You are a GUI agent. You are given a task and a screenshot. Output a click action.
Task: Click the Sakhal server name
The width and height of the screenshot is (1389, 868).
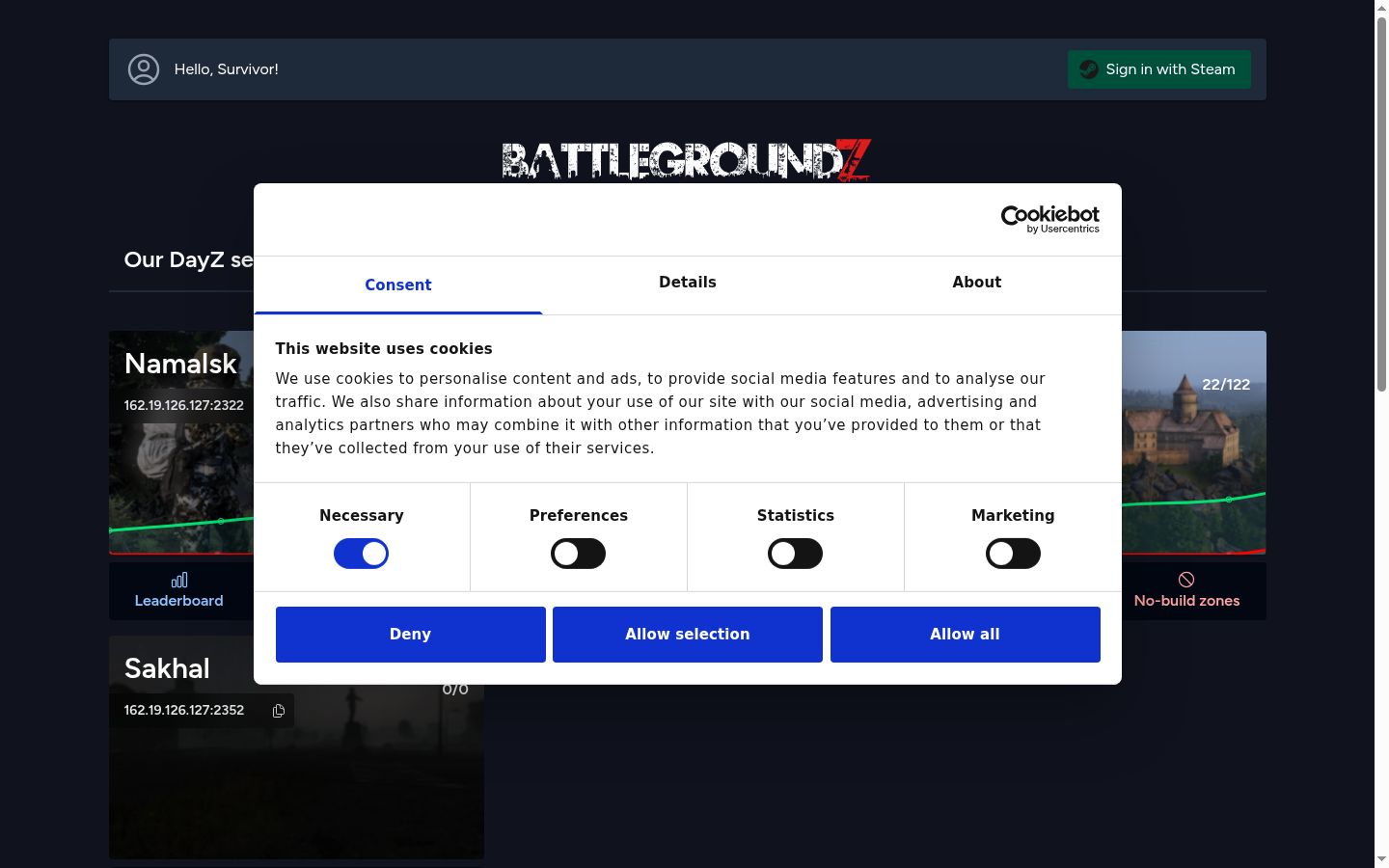pyautogui.click(x=167, y=668)
